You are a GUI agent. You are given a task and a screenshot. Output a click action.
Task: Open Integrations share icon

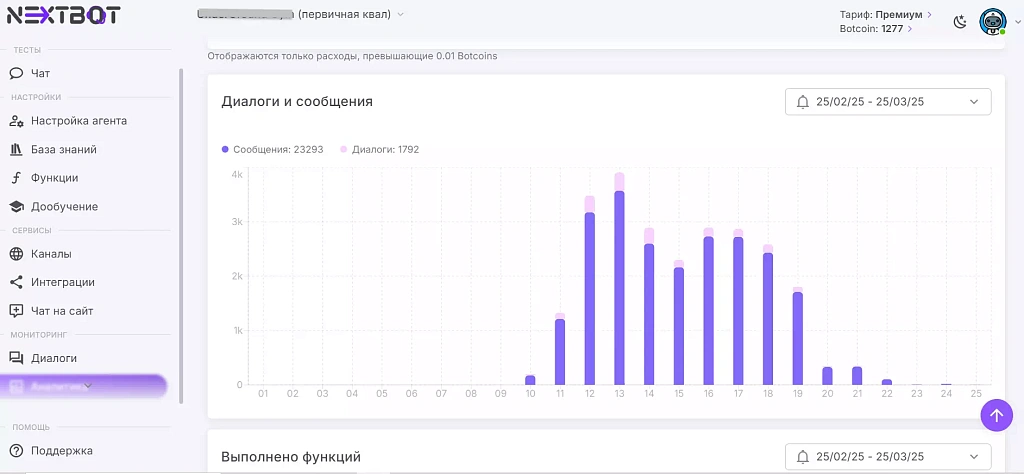pyautogui.click(x=16, y=282)
